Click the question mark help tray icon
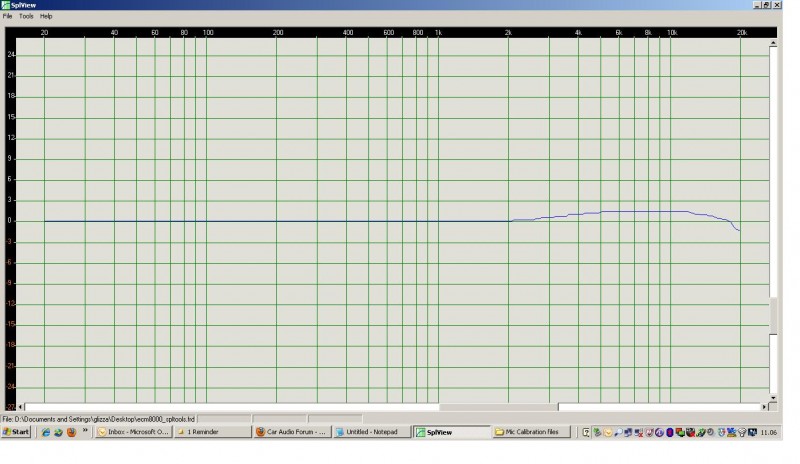 click(x=586, y=432)
